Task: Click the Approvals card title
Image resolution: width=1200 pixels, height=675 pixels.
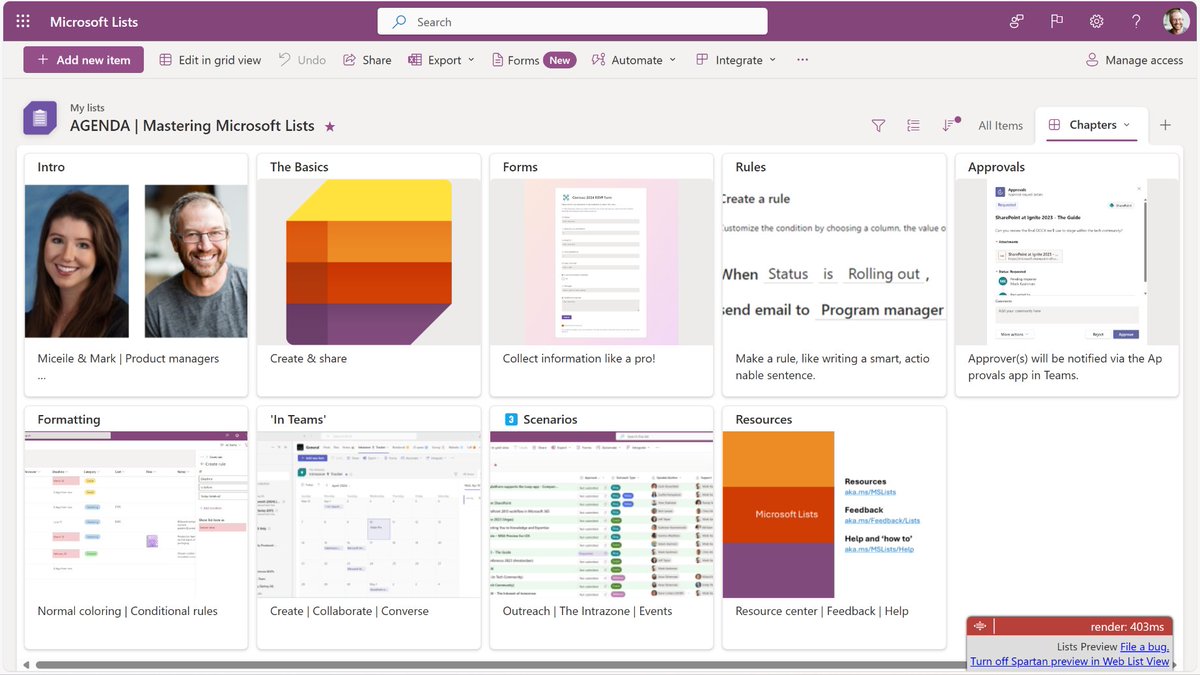Action: (x=996, y=167)
